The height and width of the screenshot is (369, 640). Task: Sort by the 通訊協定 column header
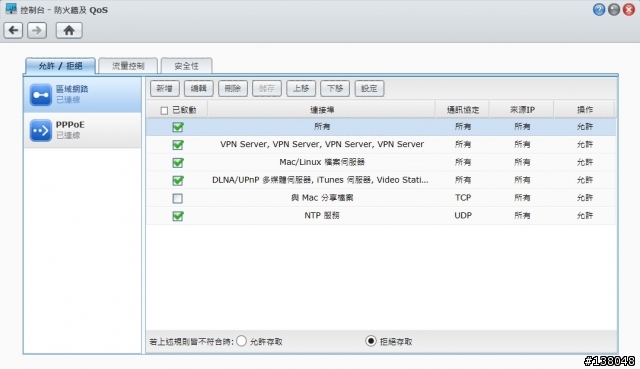point(462,110)
